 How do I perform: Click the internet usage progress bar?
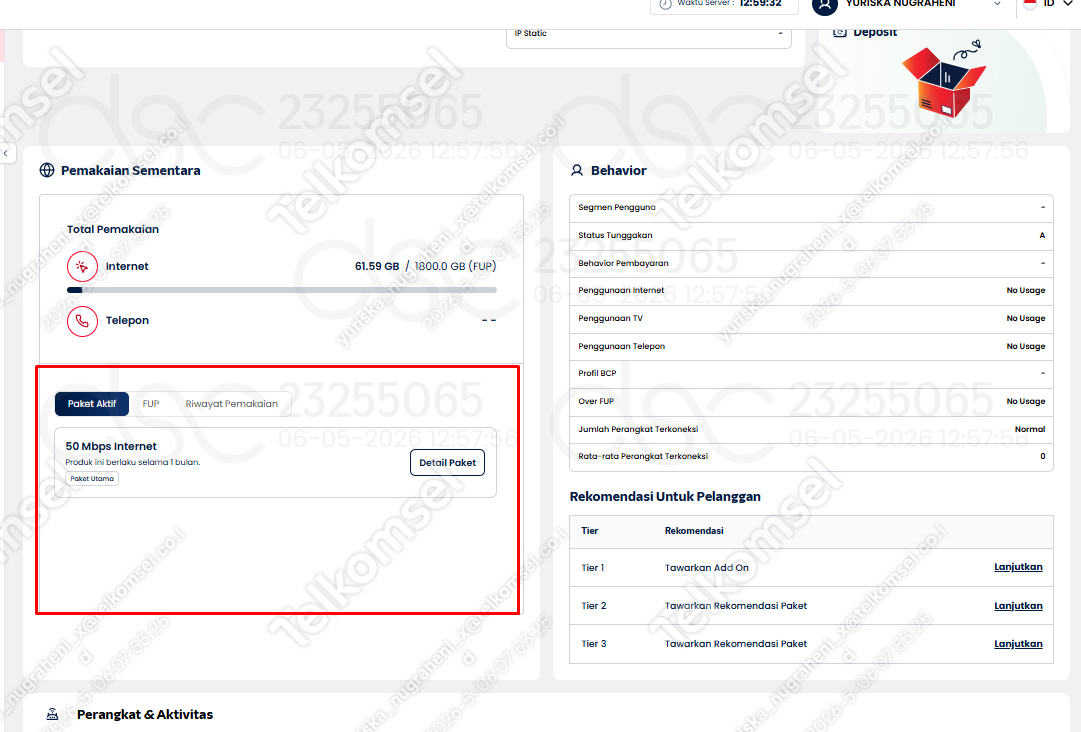[281, 290]
